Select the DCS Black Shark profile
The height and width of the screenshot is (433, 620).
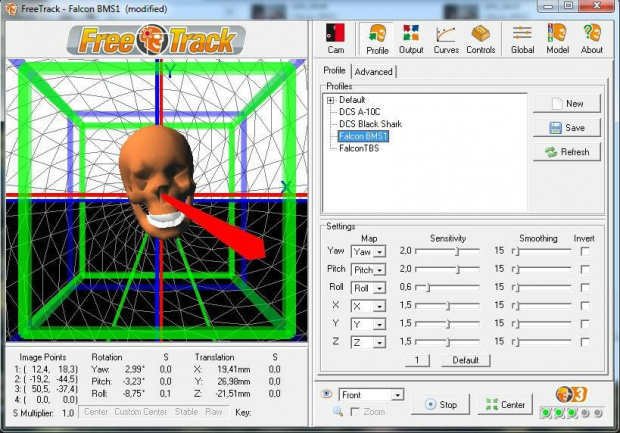372,124
